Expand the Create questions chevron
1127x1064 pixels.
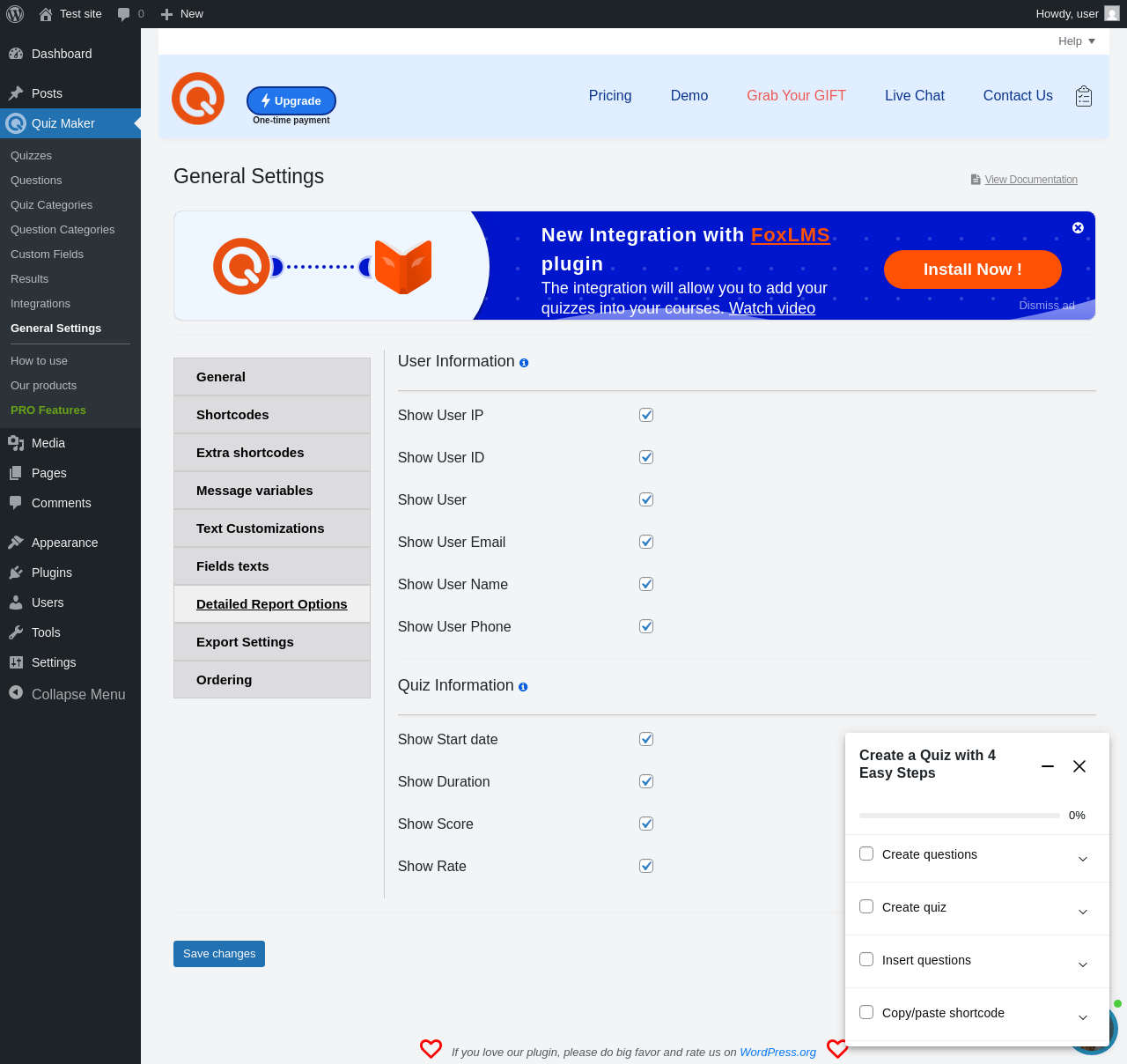[1083, 859]
